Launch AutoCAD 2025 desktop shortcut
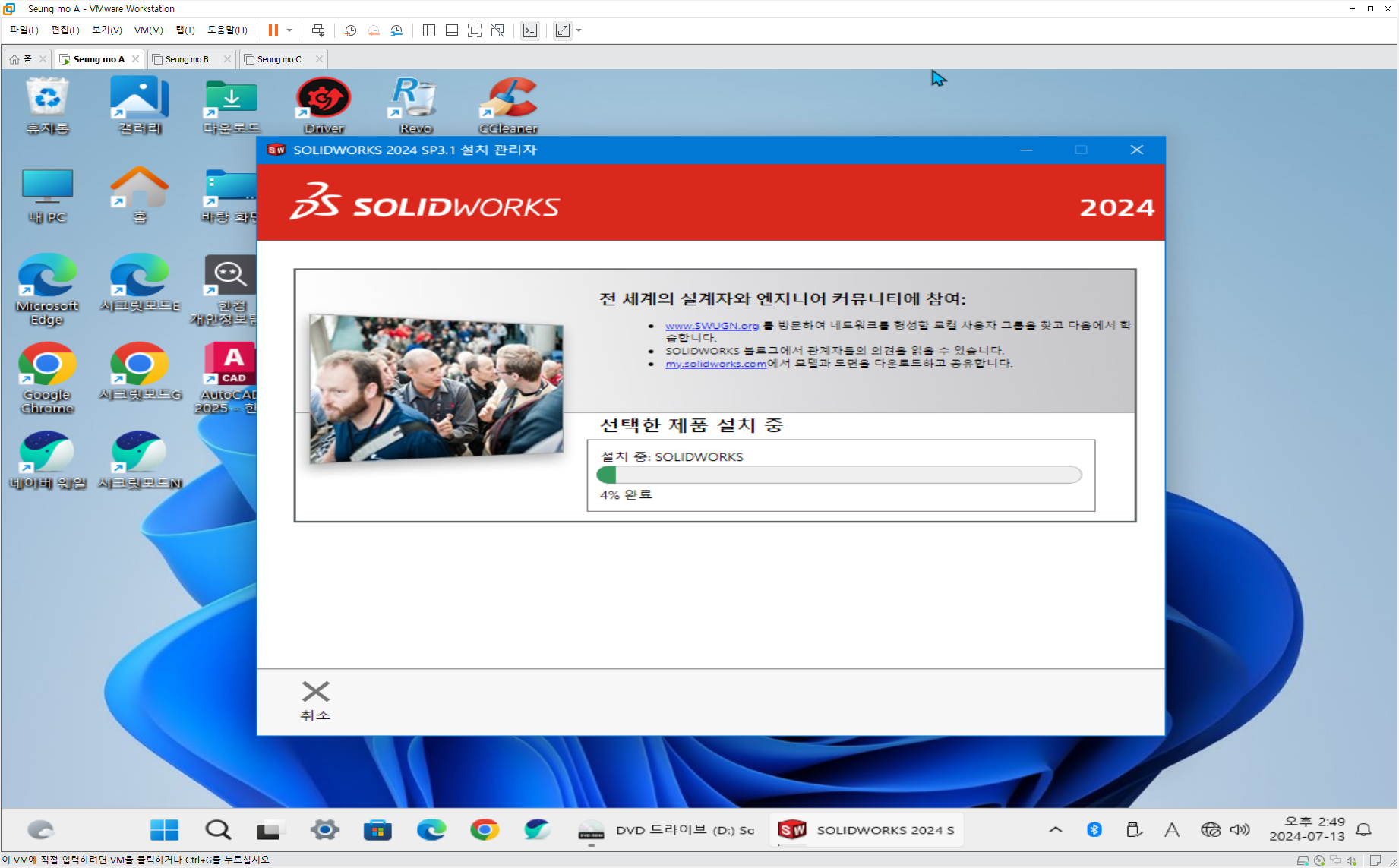 (229, 378)
